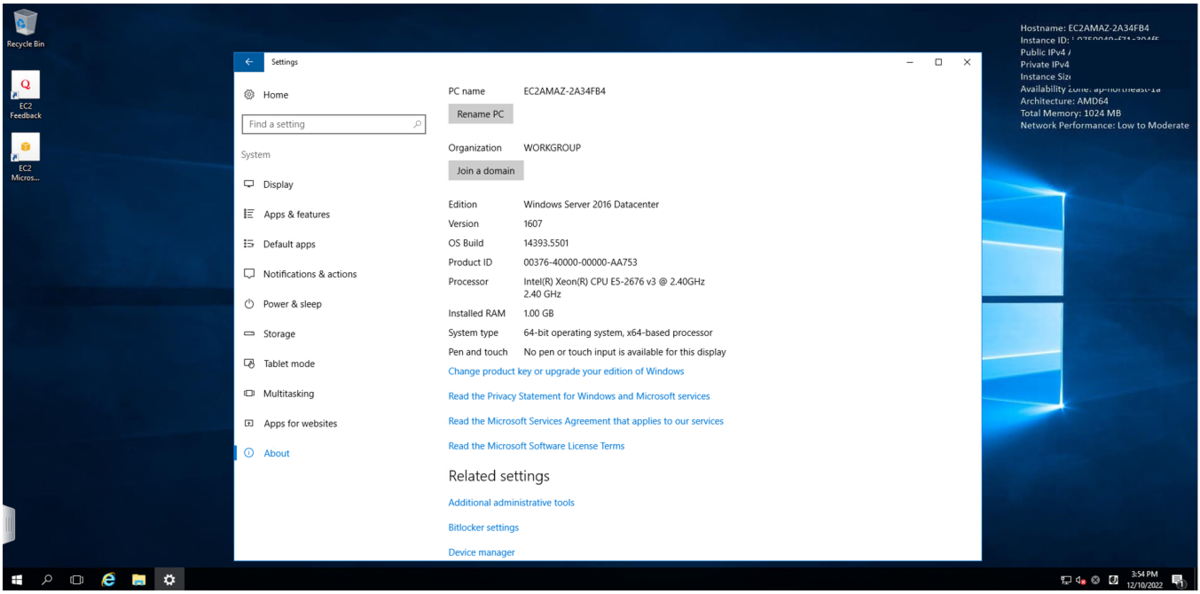Image resolution: width=1200 pixels, height=594 pixels.
Task: Open Power & sleep settings
Action: (292, 304)
